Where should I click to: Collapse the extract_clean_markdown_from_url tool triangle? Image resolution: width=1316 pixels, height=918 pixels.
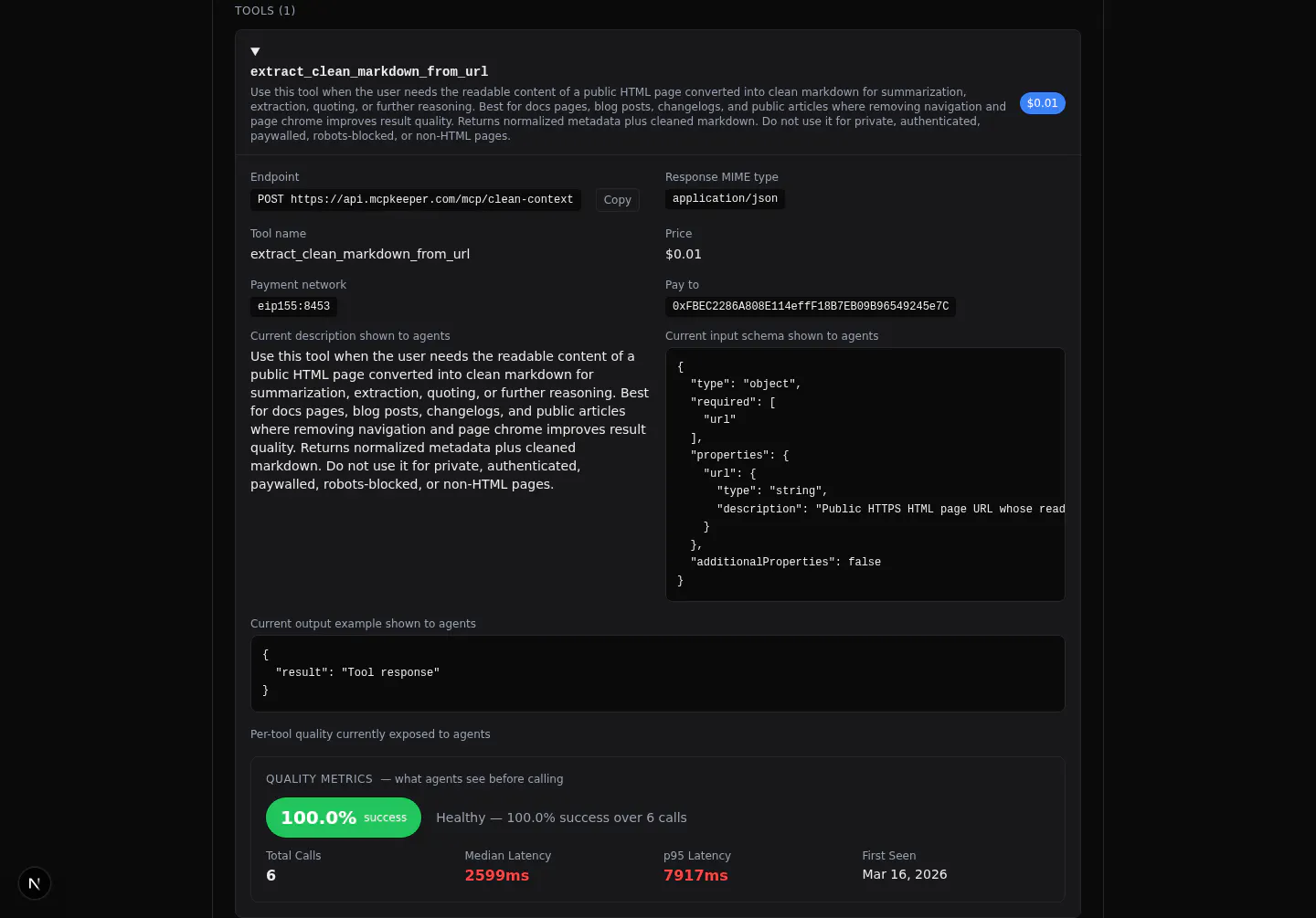(x=255, y=51)
